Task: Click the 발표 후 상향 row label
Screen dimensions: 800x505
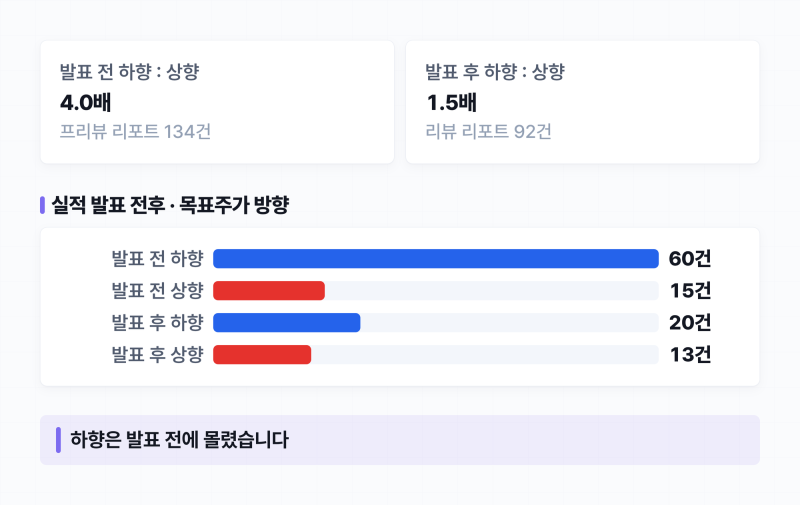Action: coord(158,355)
